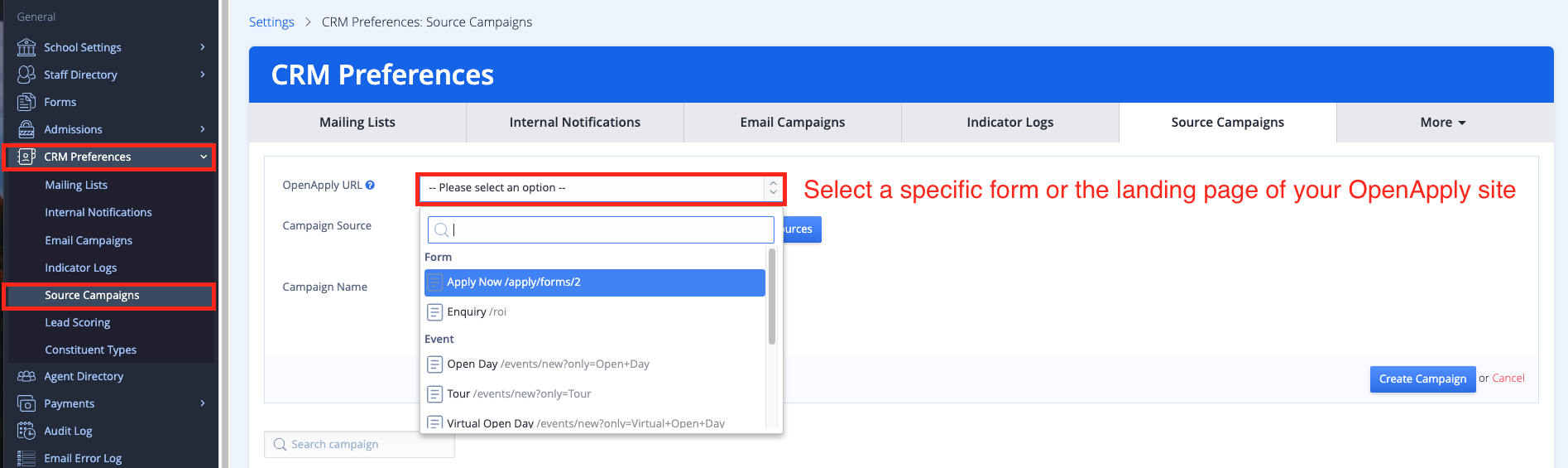Expand the School Settings submenu arrow
Screen dimensions: 1568x468
[203, 47]
